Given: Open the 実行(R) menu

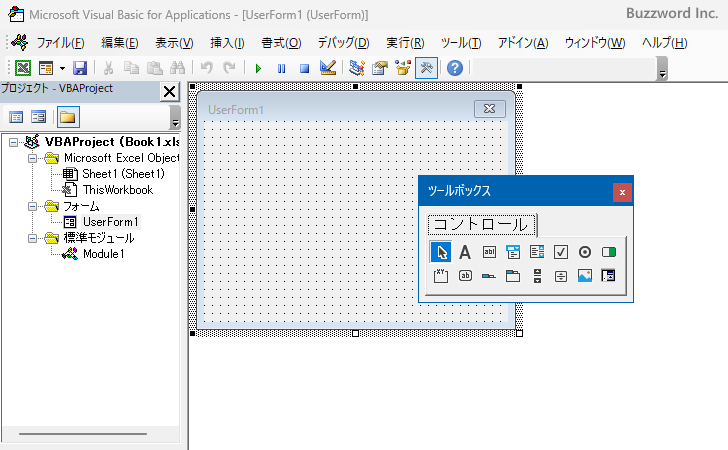Looking at the screenshot, I should tap(405, 43).
